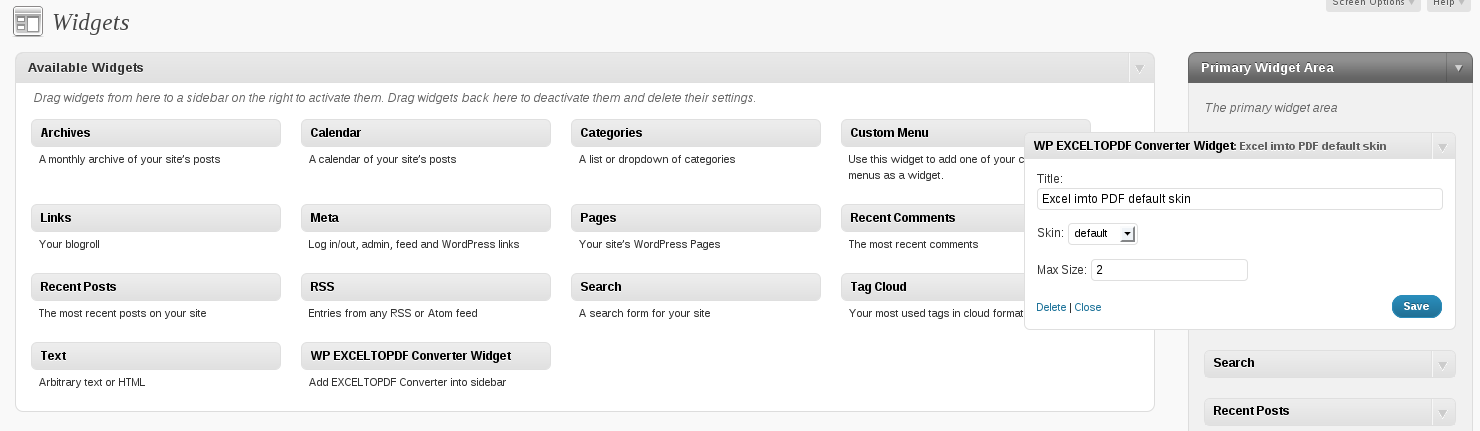This screenshot has width=1480, height=431.
Task: Select the Tag Cloud widget block
Action: click(933, 287)
